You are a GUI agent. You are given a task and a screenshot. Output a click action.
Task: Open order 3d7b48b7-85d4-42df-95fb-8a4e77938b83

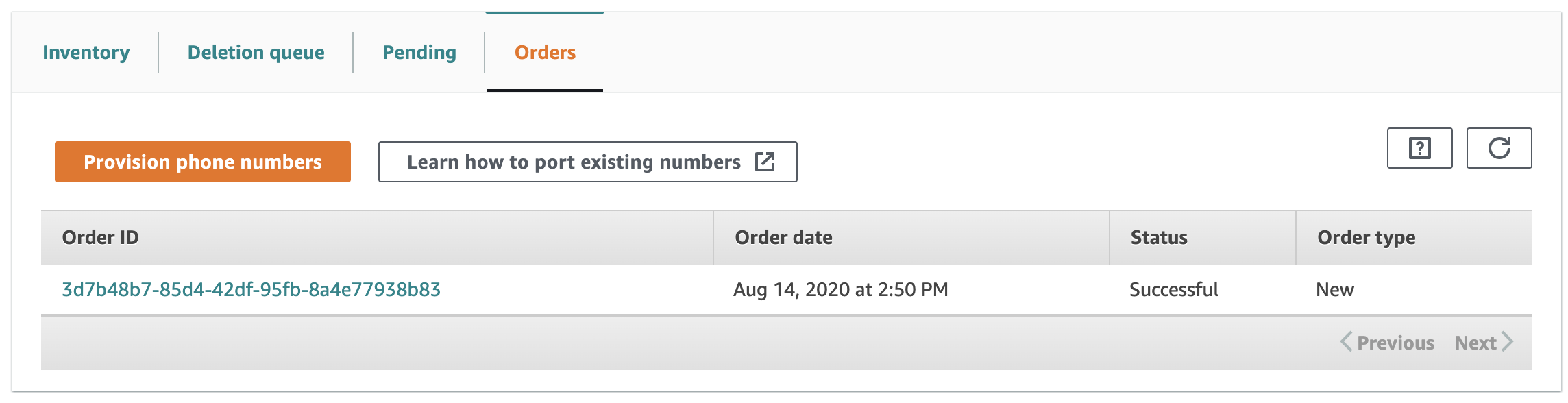[x=252, y=290]
